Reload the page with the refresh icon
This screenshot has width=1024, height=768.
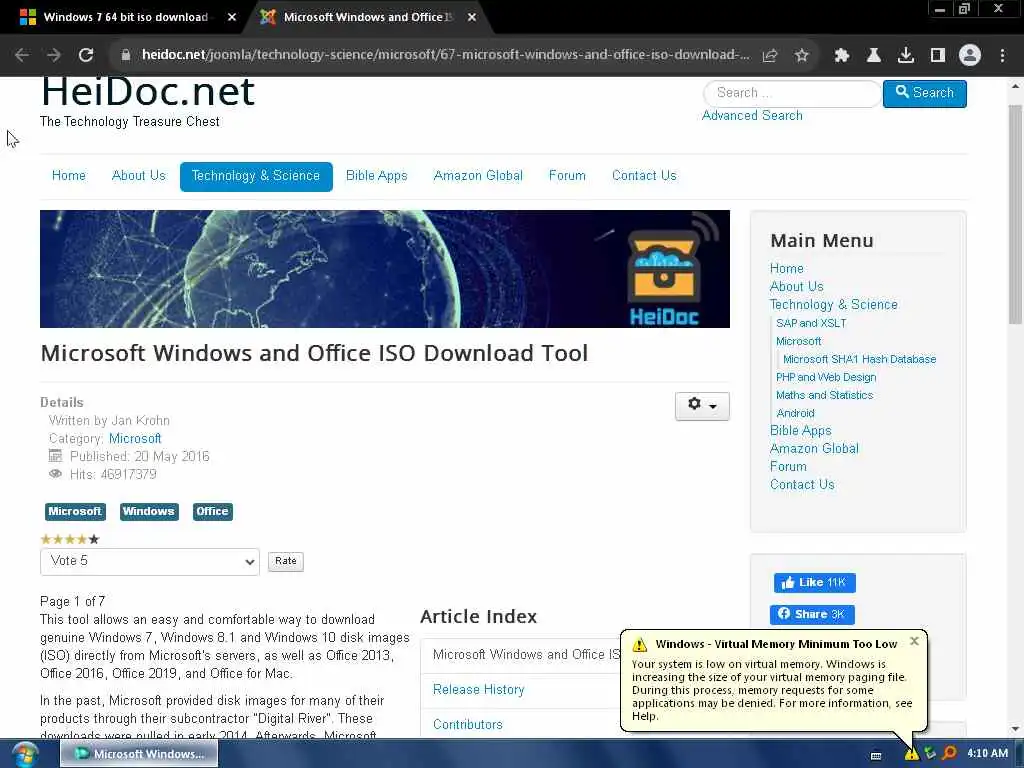[x=86, y=55]
